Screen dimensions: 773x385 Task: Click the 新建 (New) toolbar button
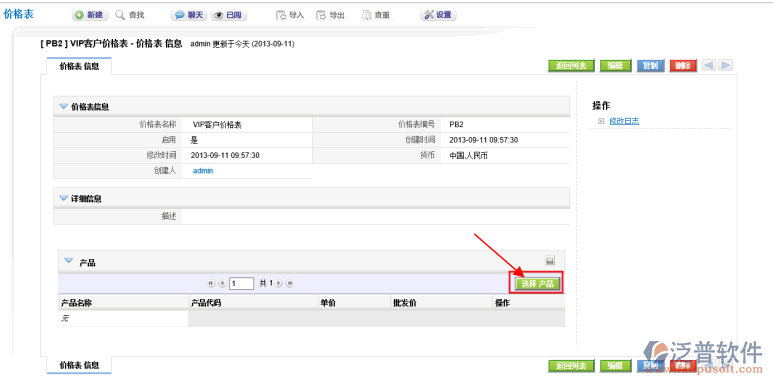[x=90, y=15]
